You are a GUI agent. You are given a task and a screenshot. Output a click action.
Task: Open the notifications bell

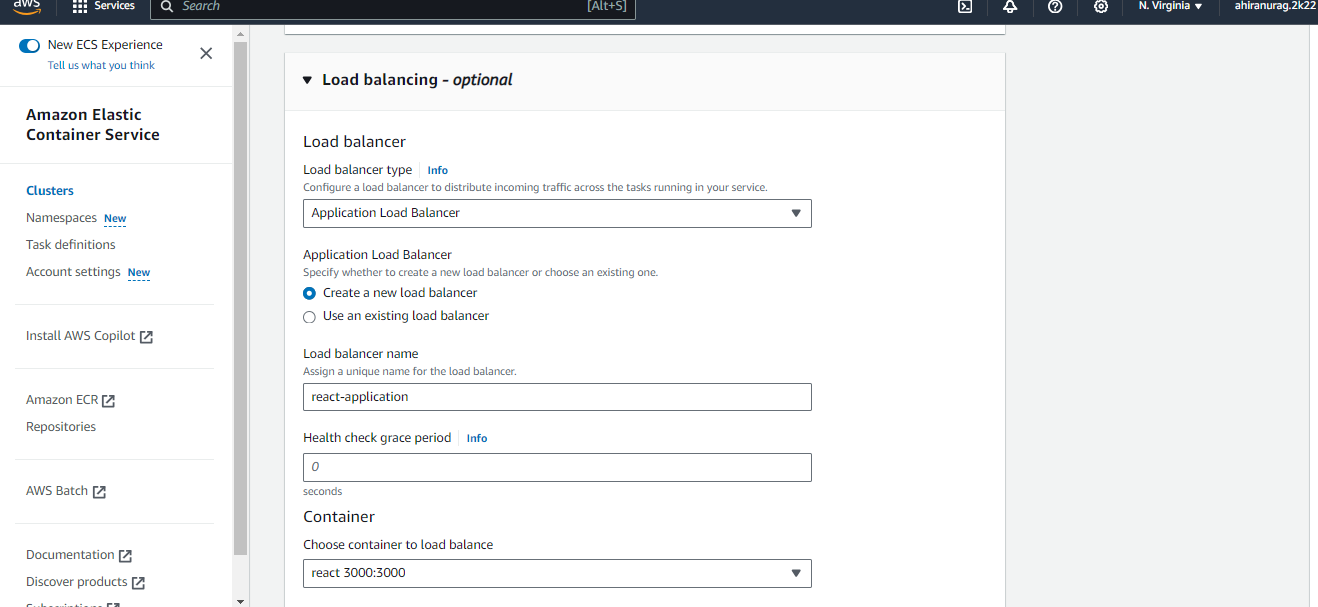point(1010,6)
